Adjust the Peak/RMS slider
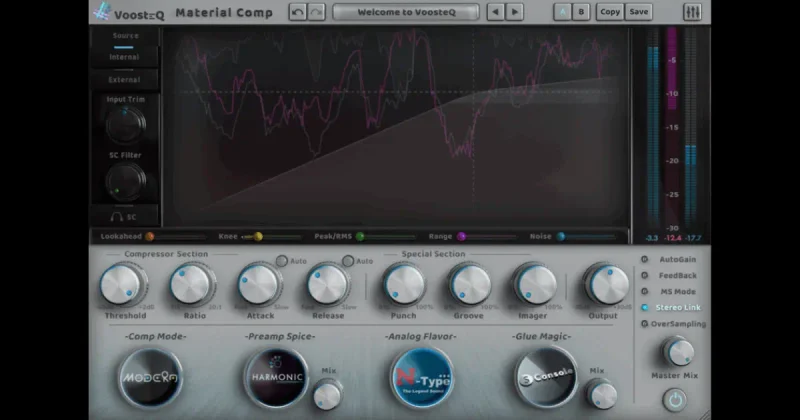The image size is (800, 420). 386,236
